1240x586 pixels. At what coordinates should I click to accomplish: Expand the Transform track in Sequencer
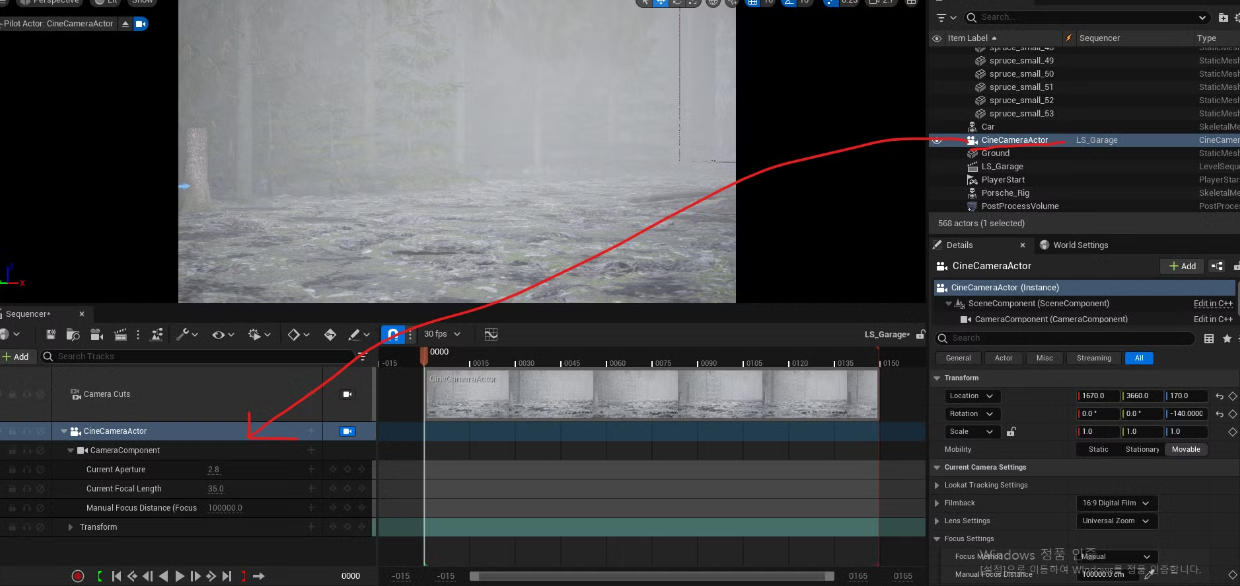pos(71,527)
